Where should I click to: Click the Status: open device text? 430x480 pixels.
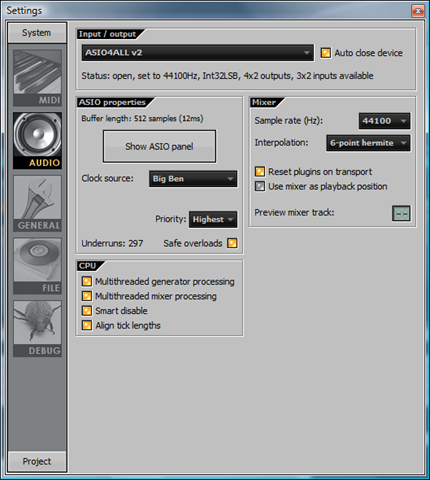click(227, 76)
